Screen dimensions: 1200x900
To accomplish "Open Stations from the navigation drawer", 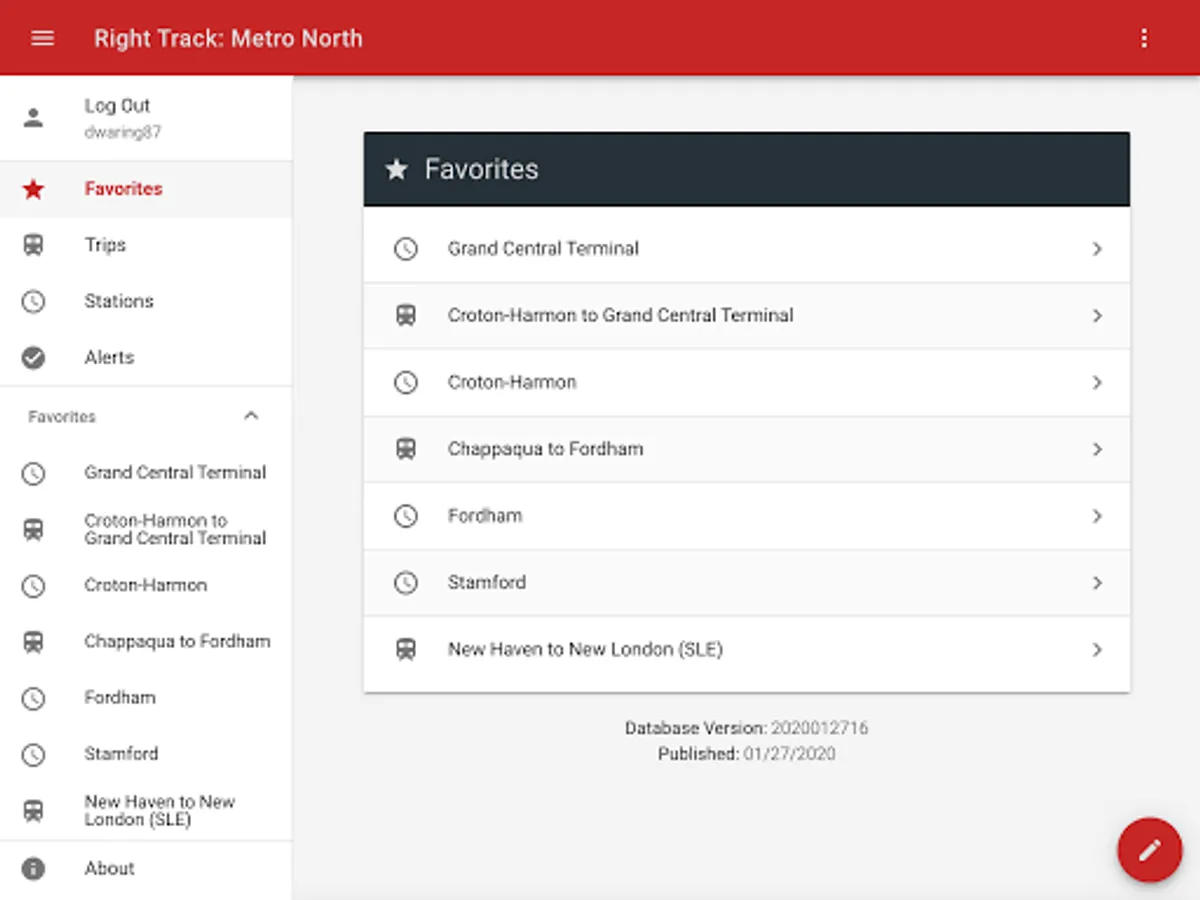I will (x=146, y=301).
